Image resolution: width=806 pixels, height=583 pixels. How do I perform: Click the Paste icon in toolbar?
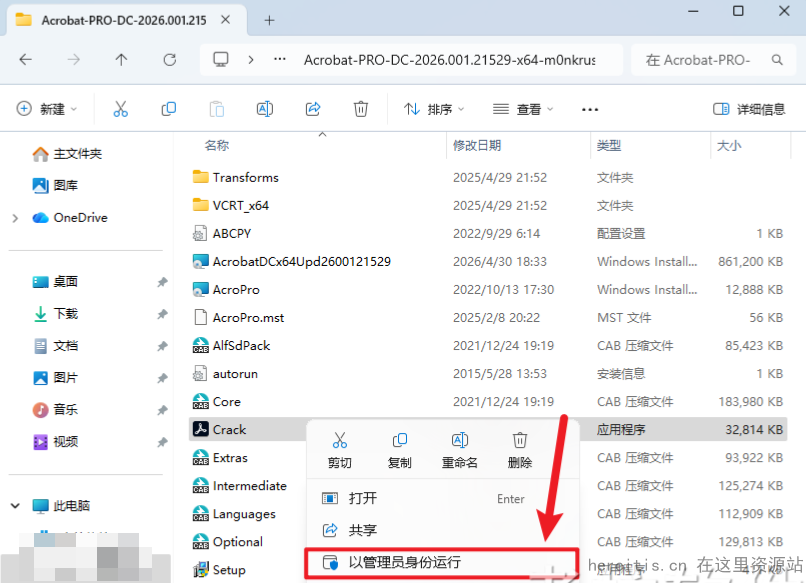pos(217,109)
